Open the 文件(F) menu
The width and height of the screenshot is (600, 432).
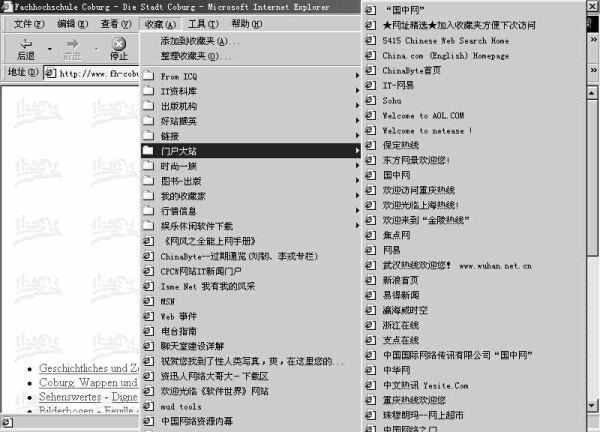coord(29,24)
